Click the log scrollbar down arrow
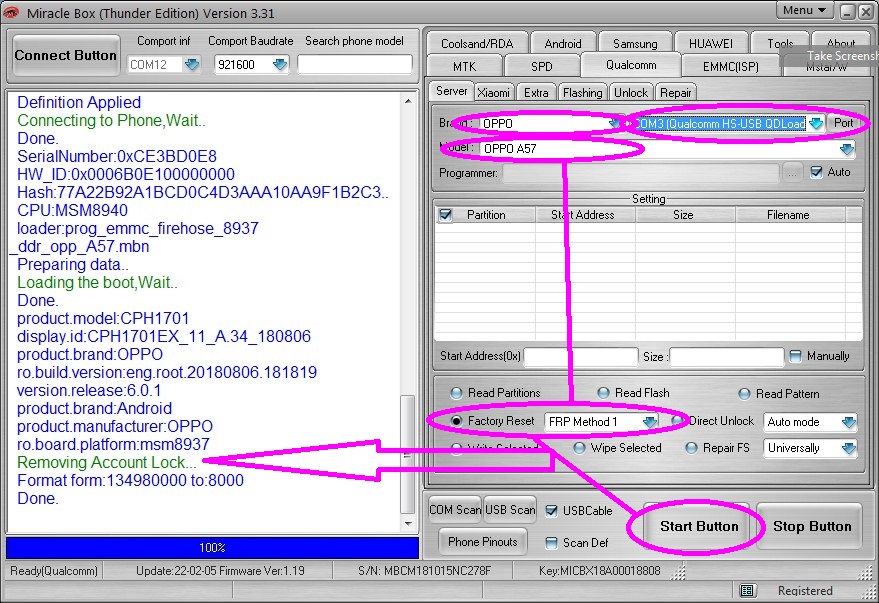This screenshot has width=879, height=603. tap(408, 524)
